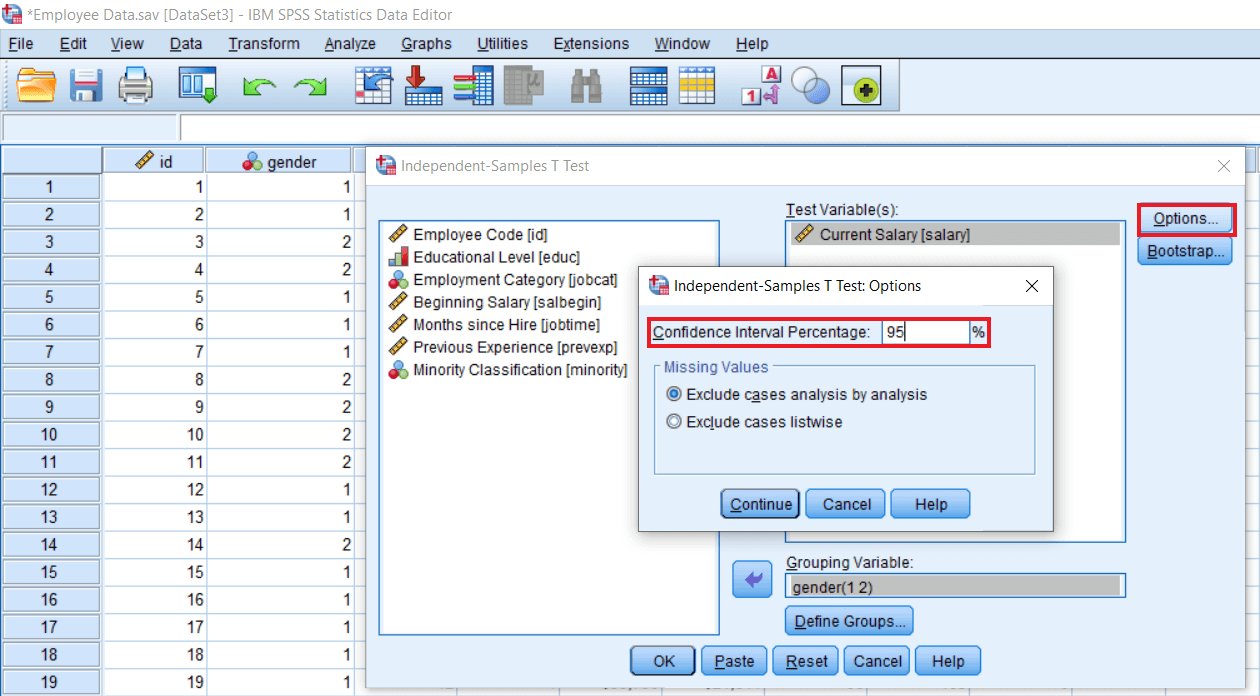1260x696 pixels.
Task: Click Help beside Cancel in T Test dialog
Action: (x=948, y=661)
